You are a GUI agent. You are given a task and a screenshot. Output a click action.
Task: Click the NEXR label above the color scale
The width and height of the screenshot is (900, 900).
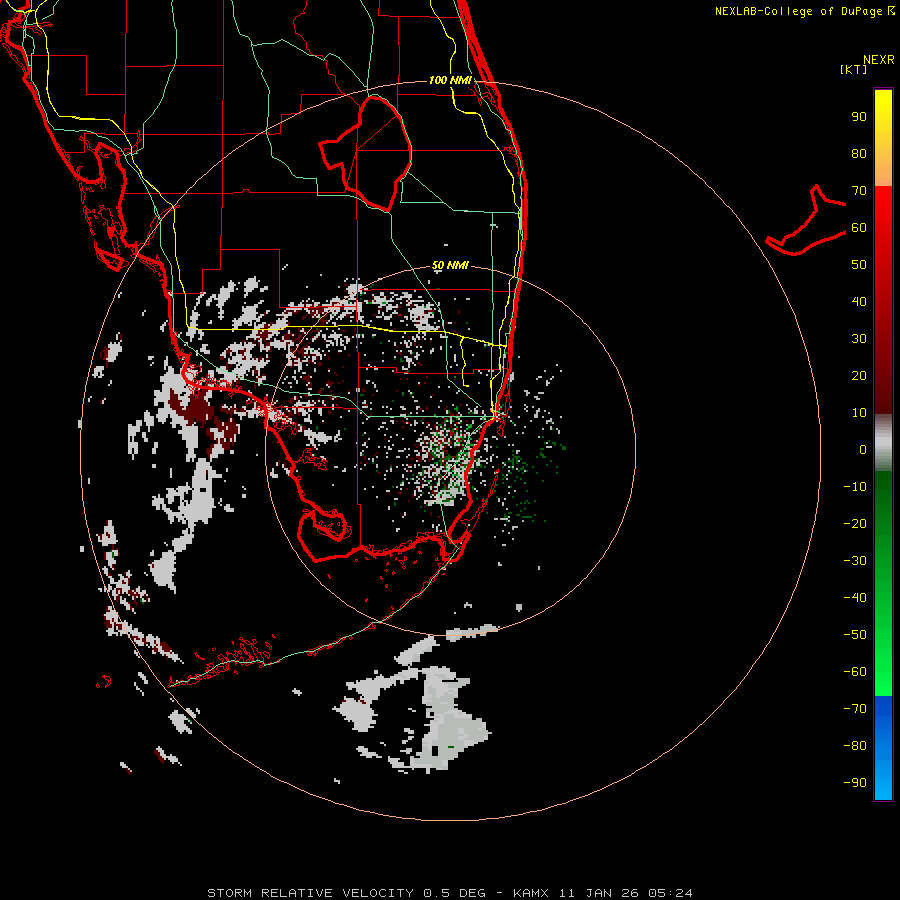(x=879, y=60)
